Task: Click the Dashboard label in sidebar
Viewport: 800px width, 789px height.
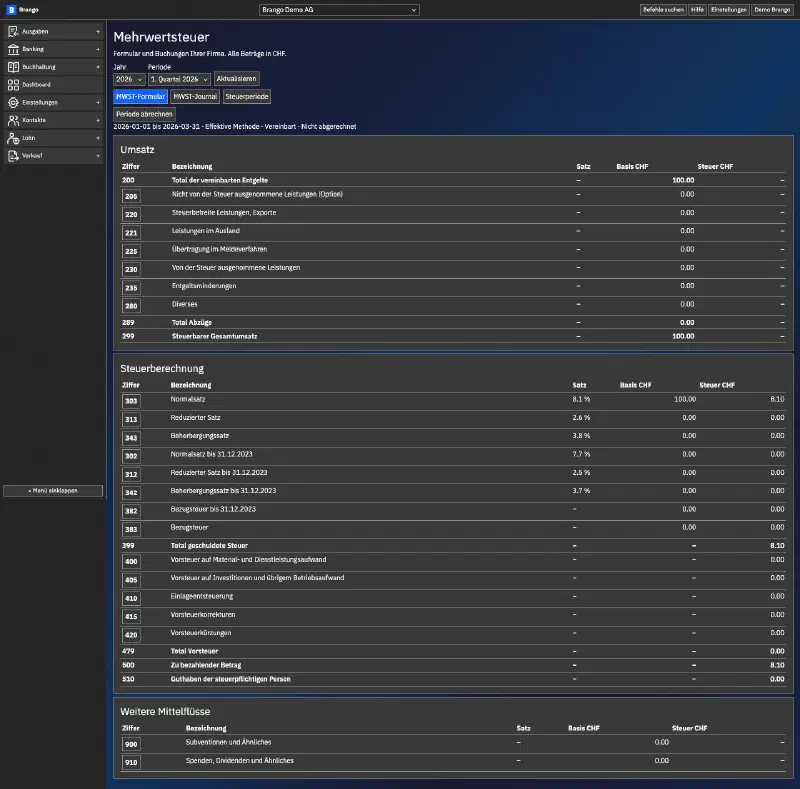Action: click(x=36, y=85)
